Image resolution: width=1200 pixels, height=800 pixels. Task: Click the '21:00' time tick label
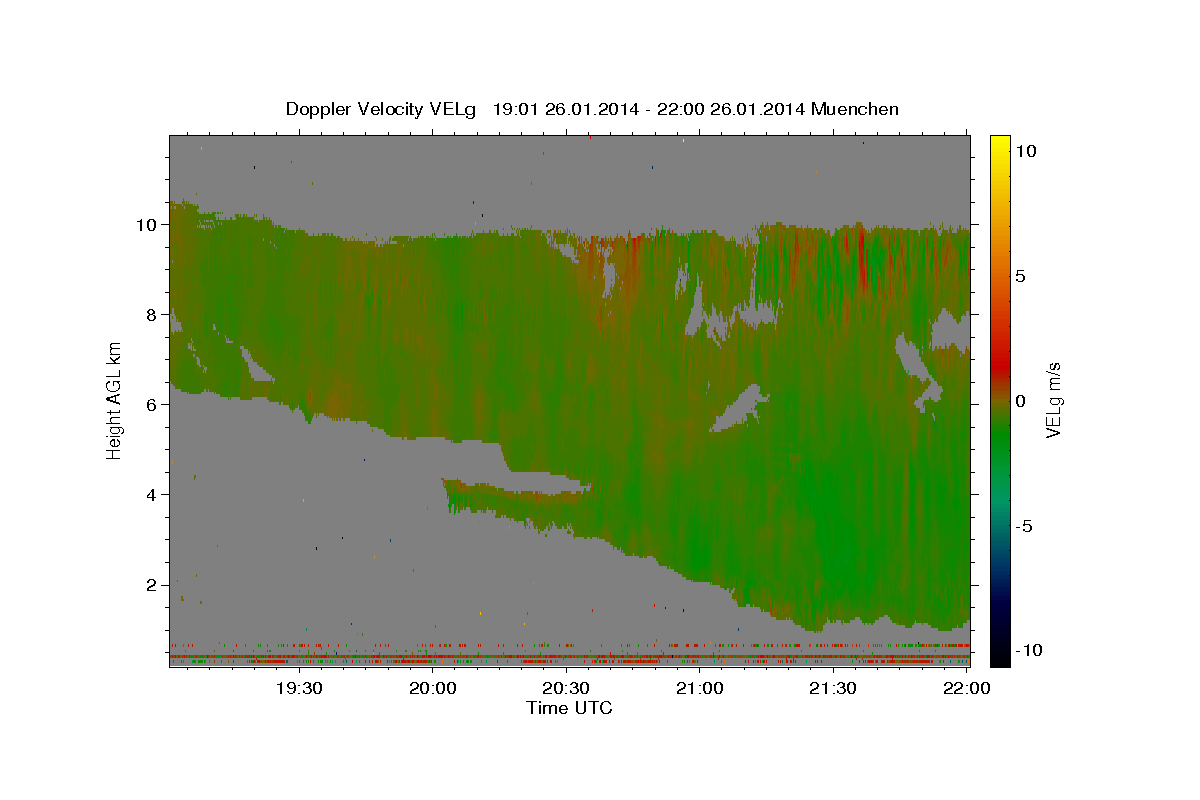(699, 688)
